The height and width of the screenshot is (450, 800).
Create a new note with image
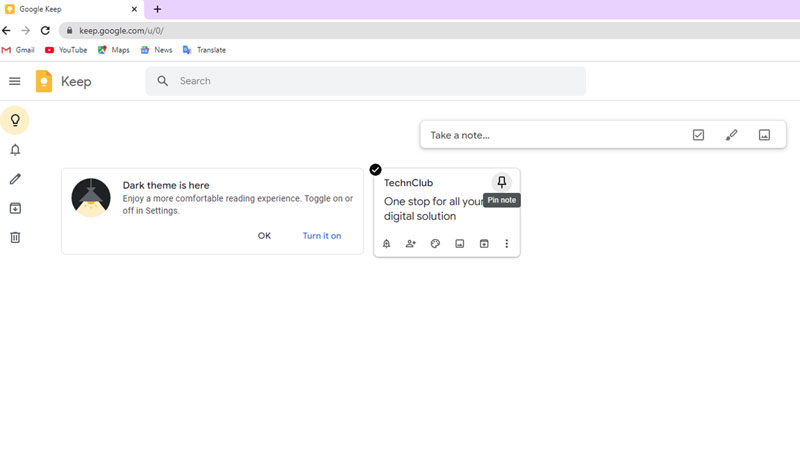(x=764, y=135)
